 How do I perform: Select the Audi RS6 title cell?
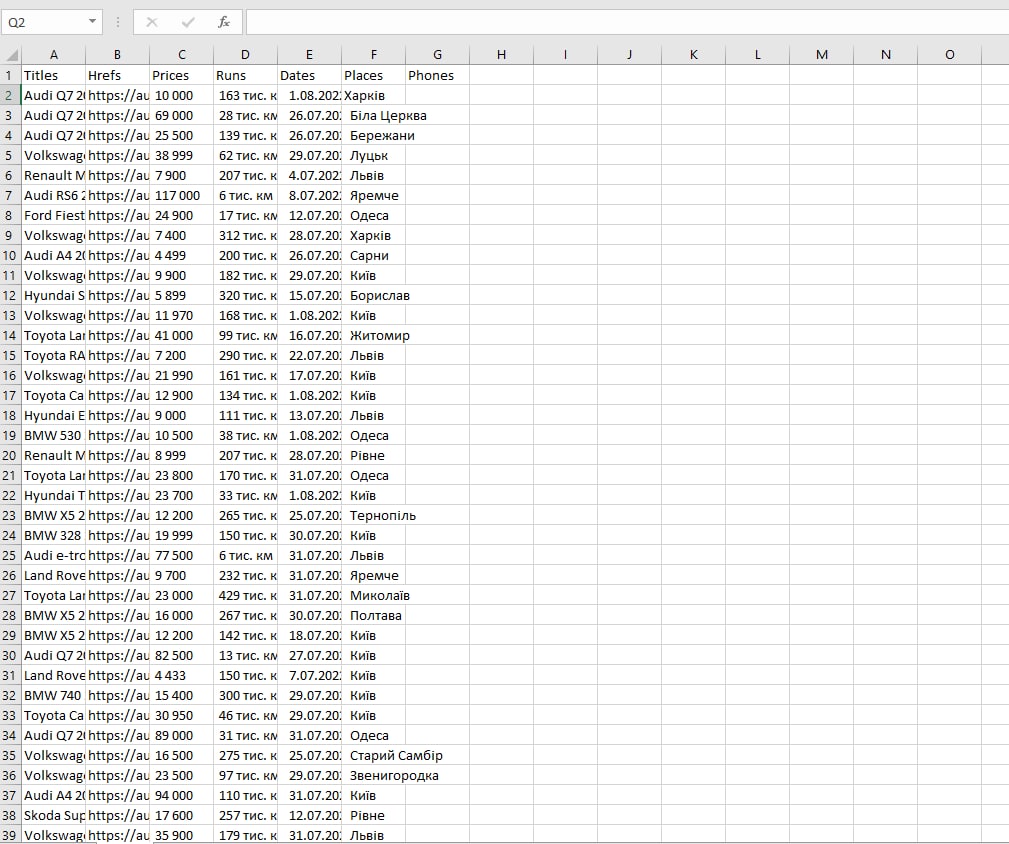click(53, 196)
